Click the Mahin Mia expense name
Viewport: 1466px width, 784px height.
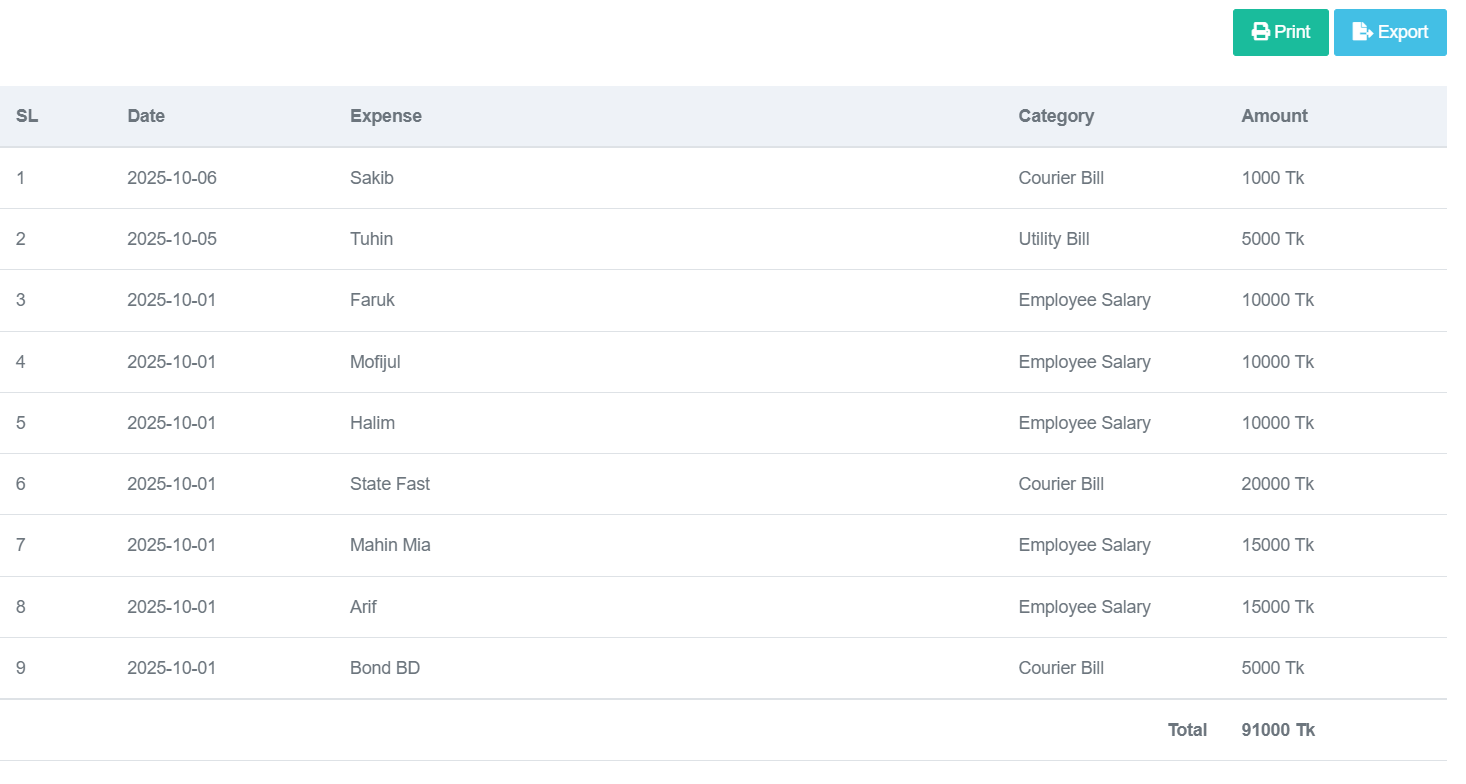tap(390, 545)
